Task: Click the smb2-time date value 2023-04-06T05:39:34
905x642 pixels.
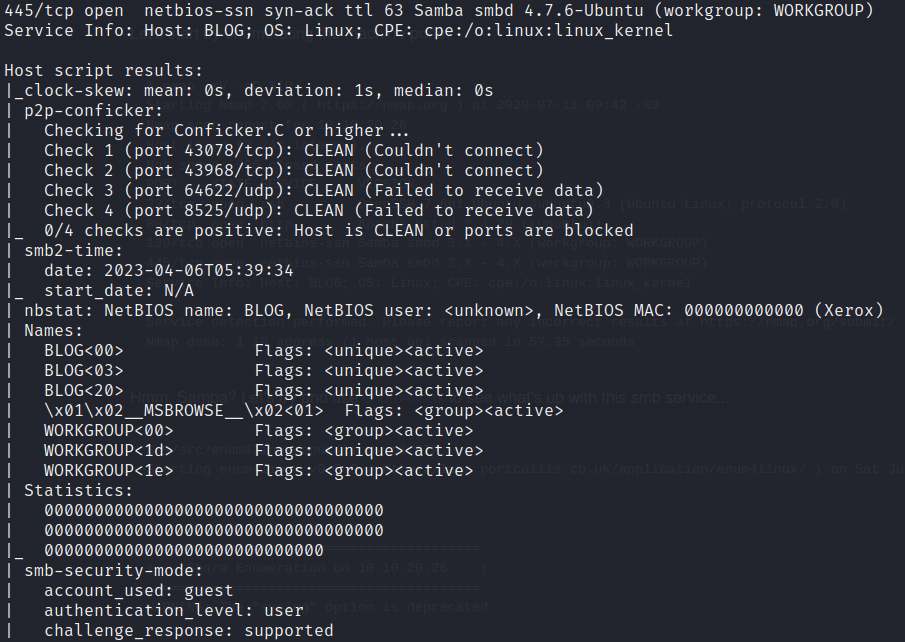Action: point(199,270)
